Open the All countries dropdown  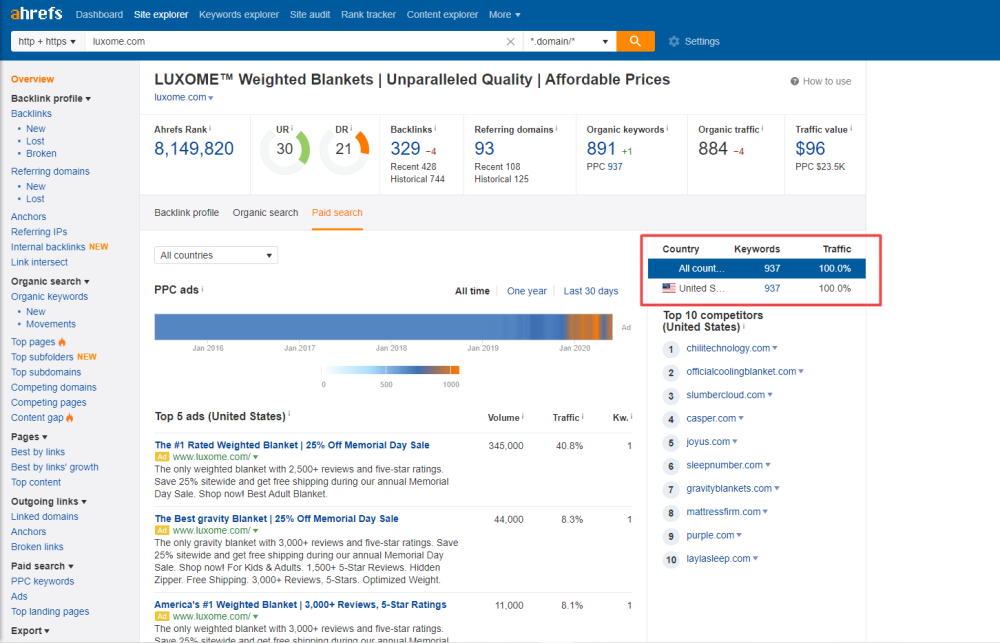tap(216, 255)
